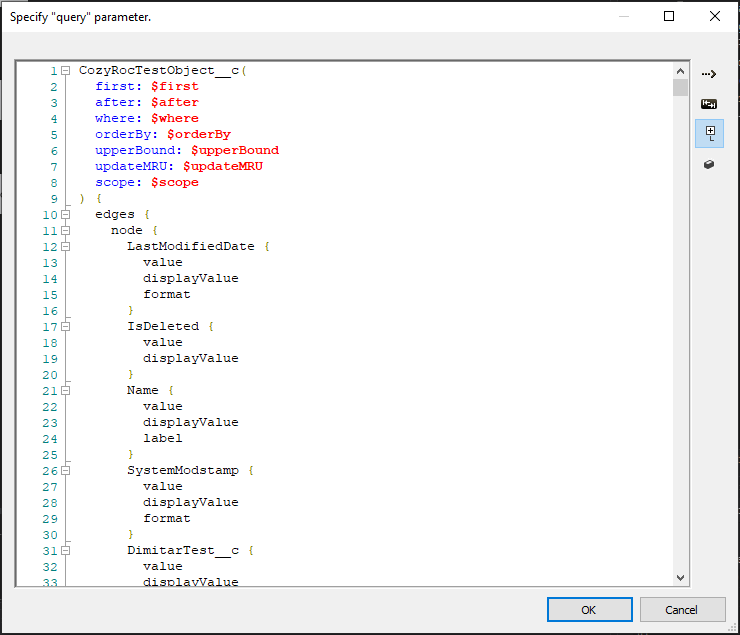Click the tab-width arrows icon
Image resolution: width=740 pixels, height=635 pixels.
[x=709, y=103]
